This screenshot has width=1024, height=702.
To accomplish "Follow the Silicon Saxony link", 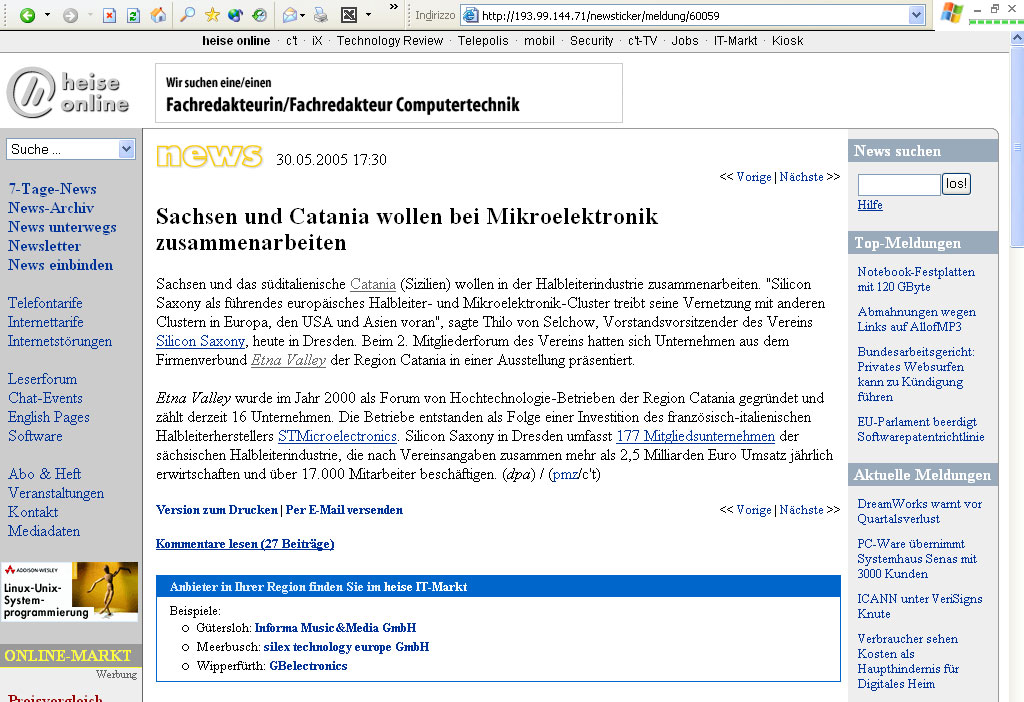I will pos(200,341).
